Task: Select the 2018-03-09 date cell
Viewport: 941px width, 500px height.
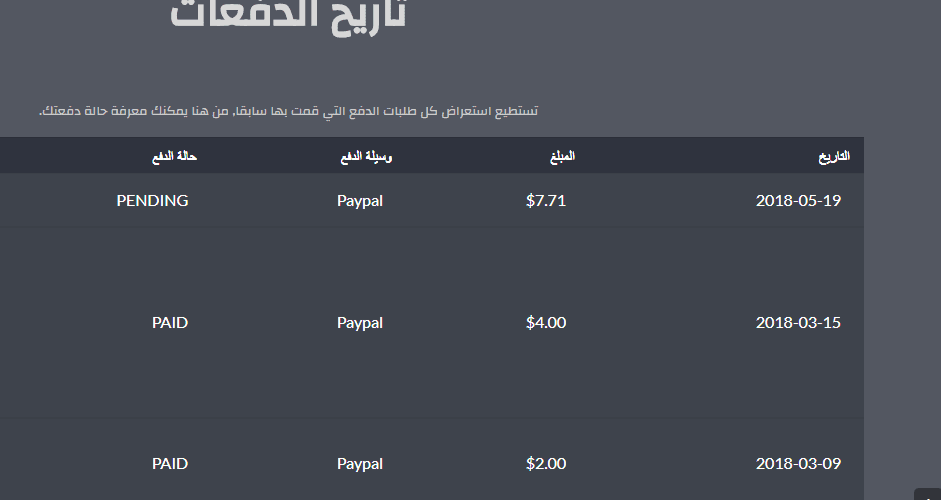Action: pyautogui.click(x=798, y=463)
